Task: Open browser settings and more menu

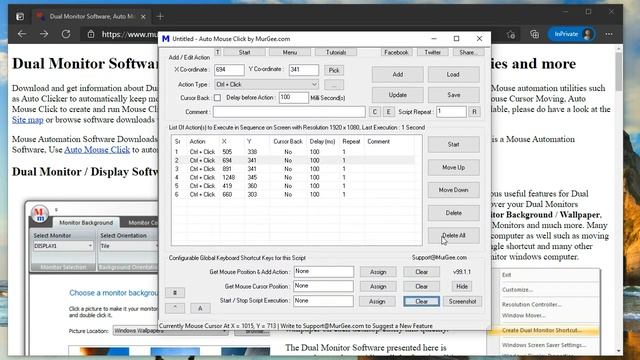Action: click(x=609, y=34)
